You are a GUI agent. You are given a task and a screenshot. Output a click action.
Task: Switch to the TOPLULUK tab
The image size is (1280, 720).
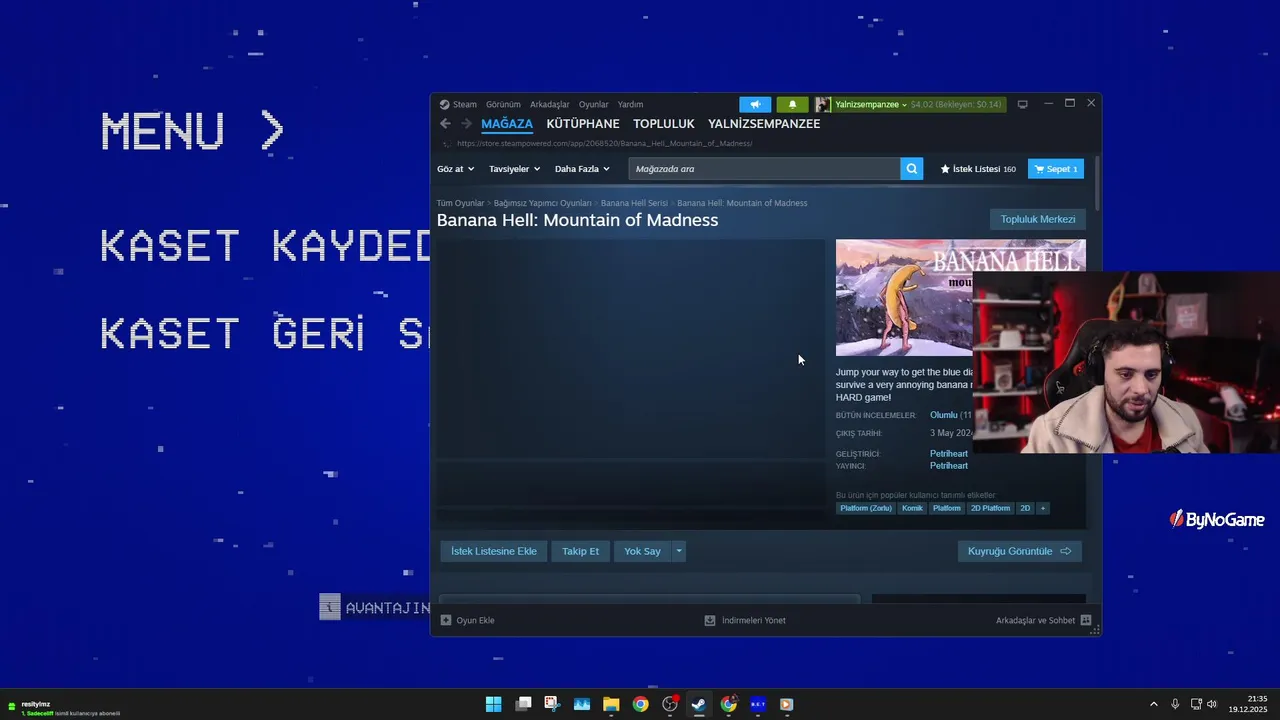pyautogui.click(x=663, y=124)
